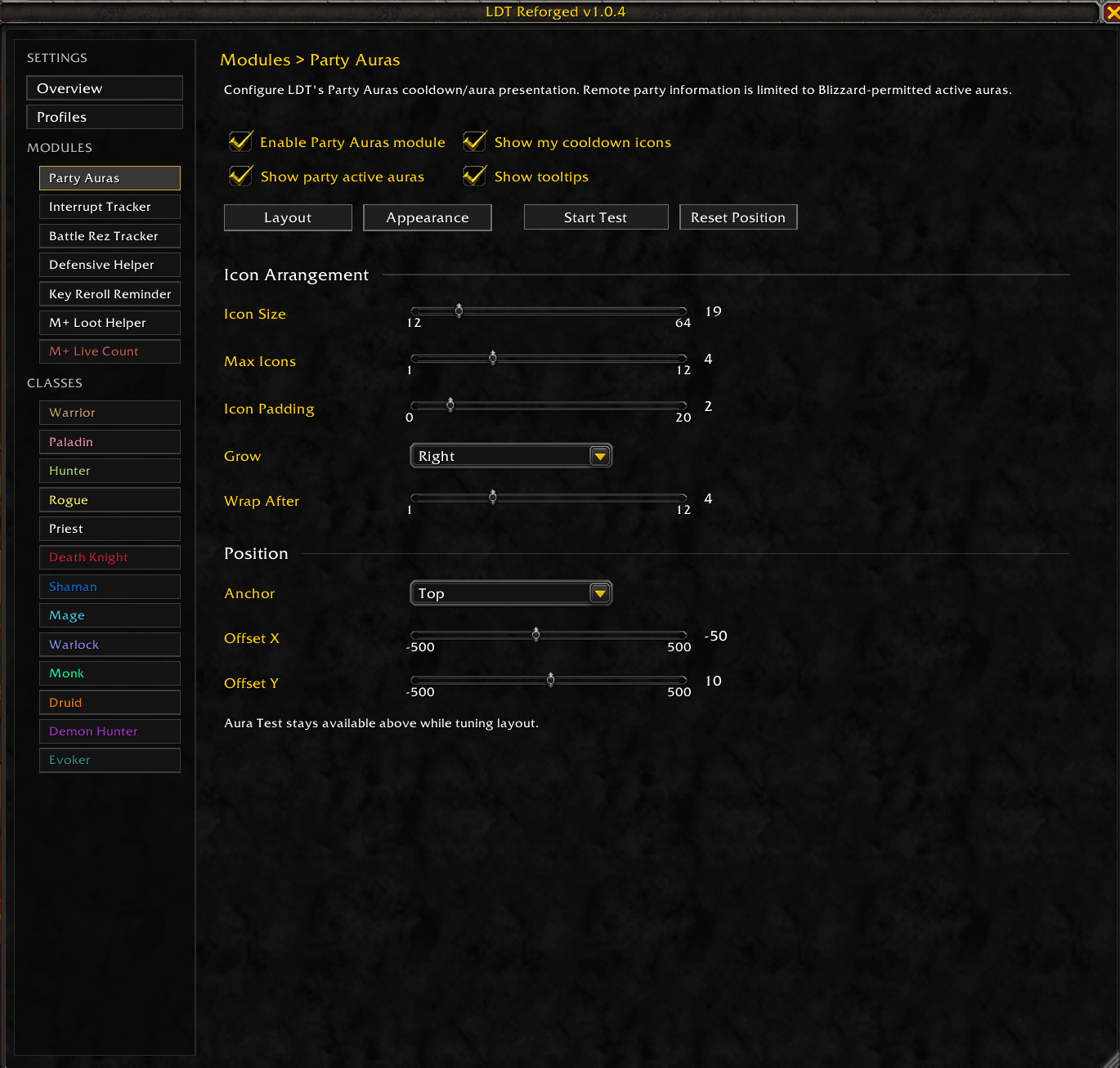This screenshot has width=1120, height=1068.
Task: Open Interrupt Tracker module
Action: pyautogui.click(x=110, y=207)
